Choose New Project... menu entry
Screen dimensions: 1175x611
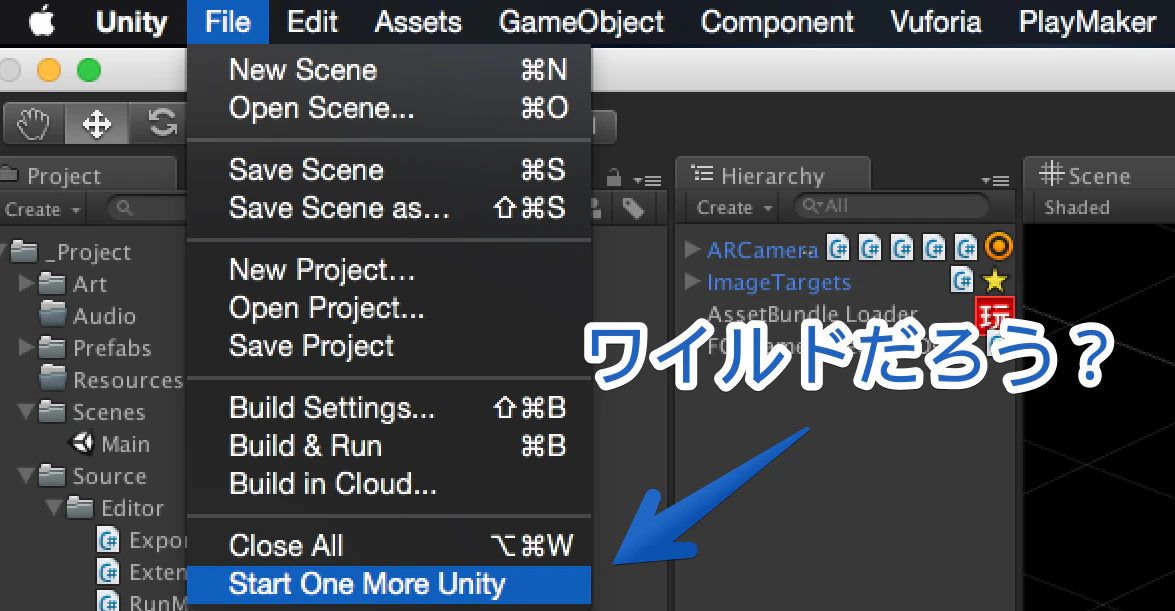[x=389, y=270]
